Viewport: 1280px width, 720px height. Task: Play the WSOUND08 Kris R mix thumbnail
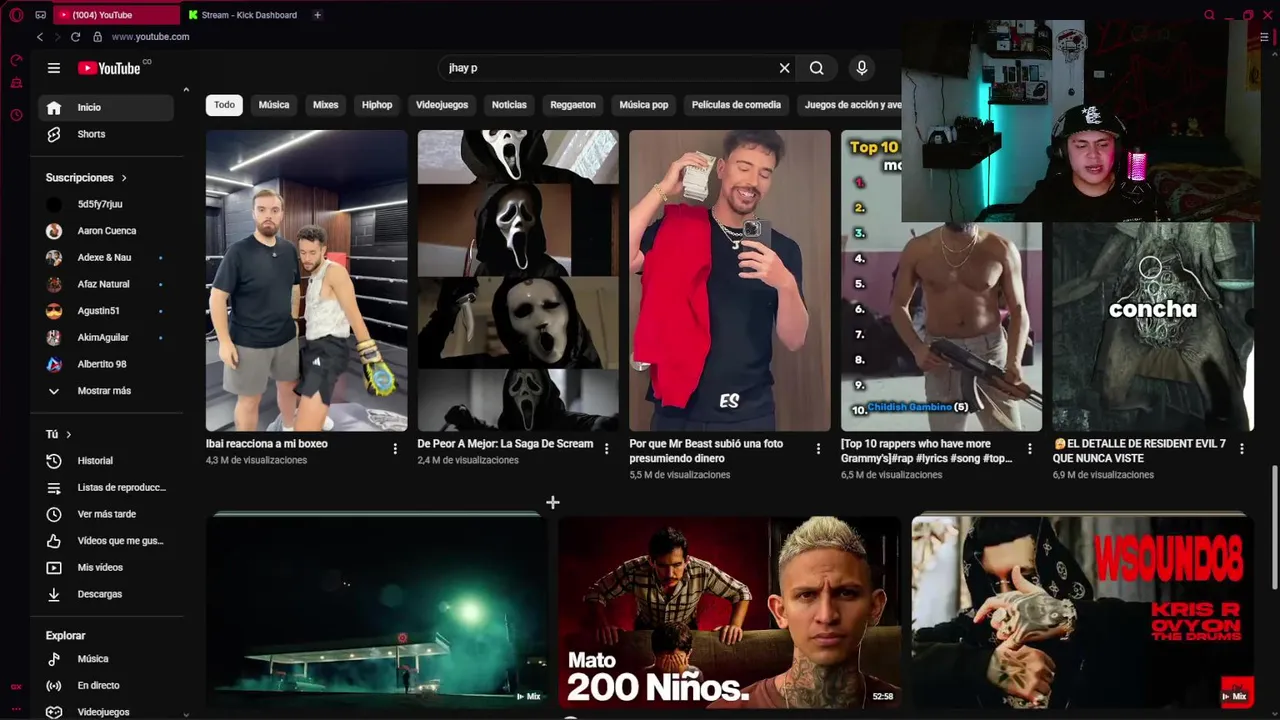(x=1082, y=612)
